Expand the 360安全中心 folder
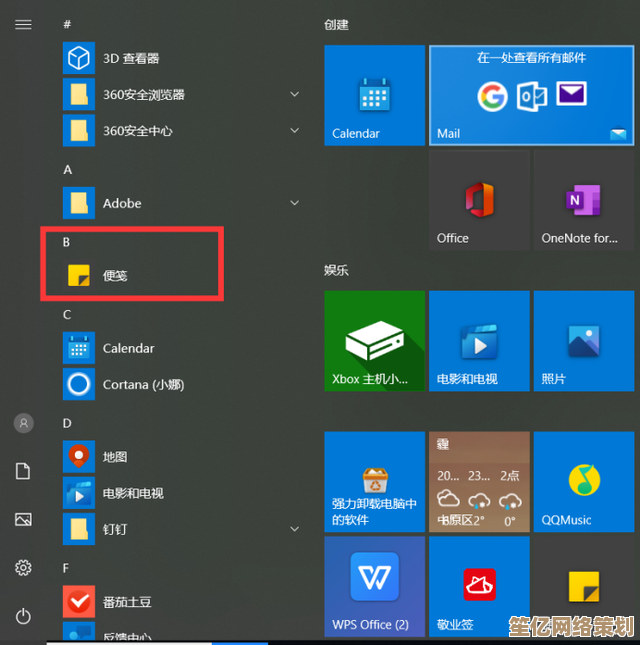The height and width of the screenshot is (645, 640). [x=294, y=131]
